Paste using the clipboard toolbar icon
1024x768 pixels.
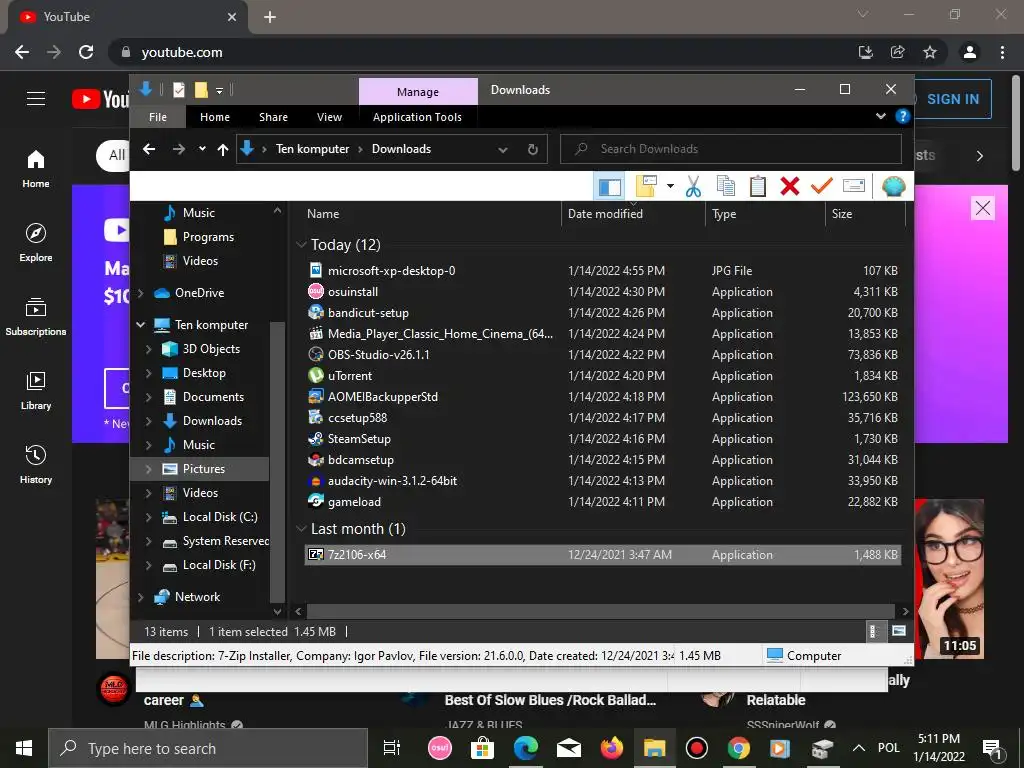click(758, 186)
